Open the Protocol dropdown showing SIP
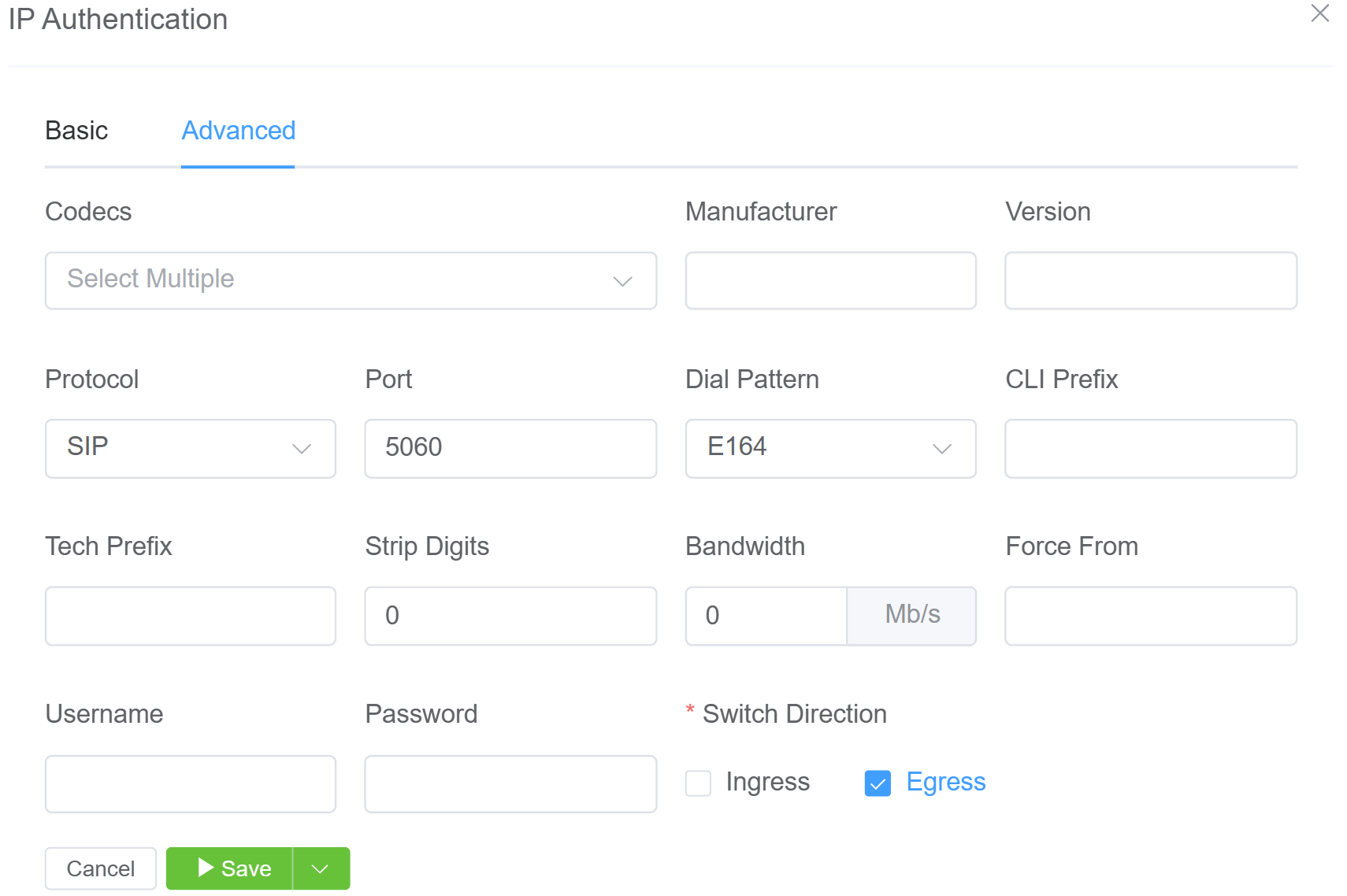Viewport: 1347px width, 896px height. click(190, 448)
